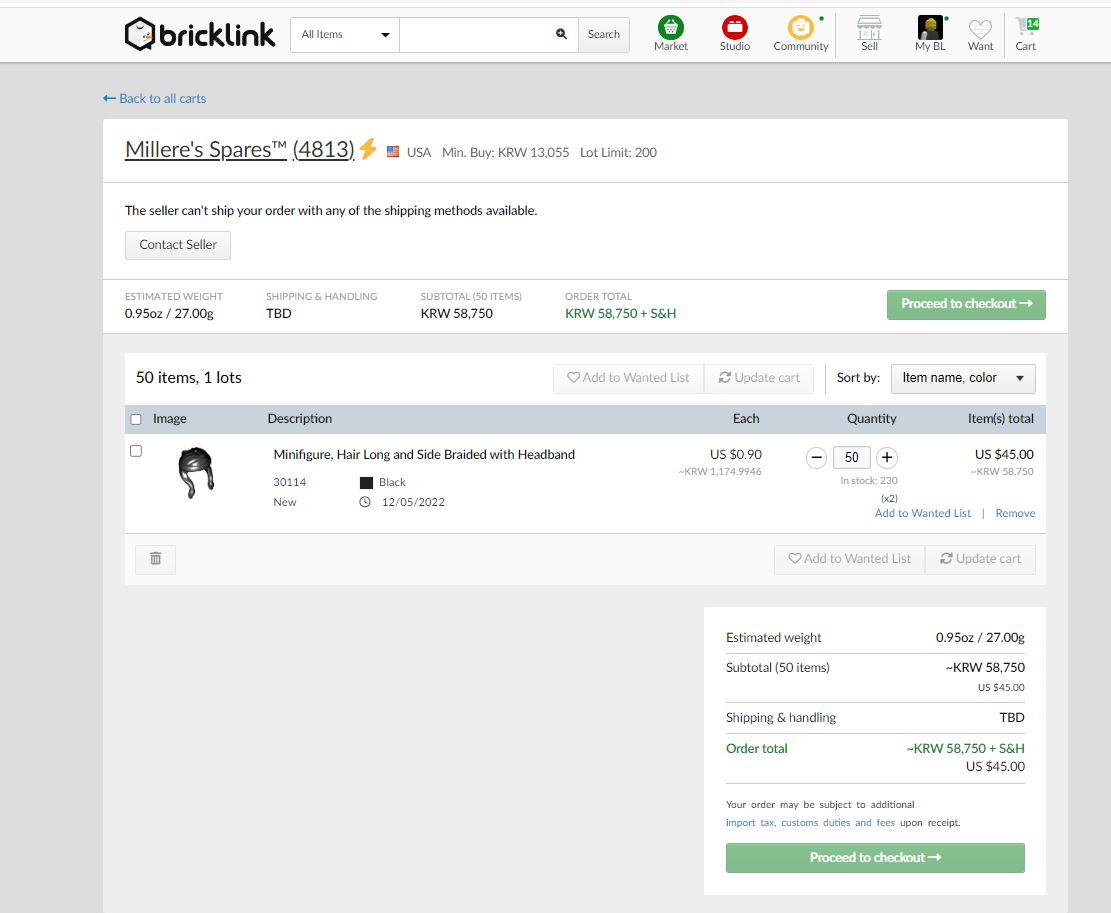Viewport: 1111px width, 913px height.
Task: Remove the Minifigure Hair item from cart
Action: 1015,514
